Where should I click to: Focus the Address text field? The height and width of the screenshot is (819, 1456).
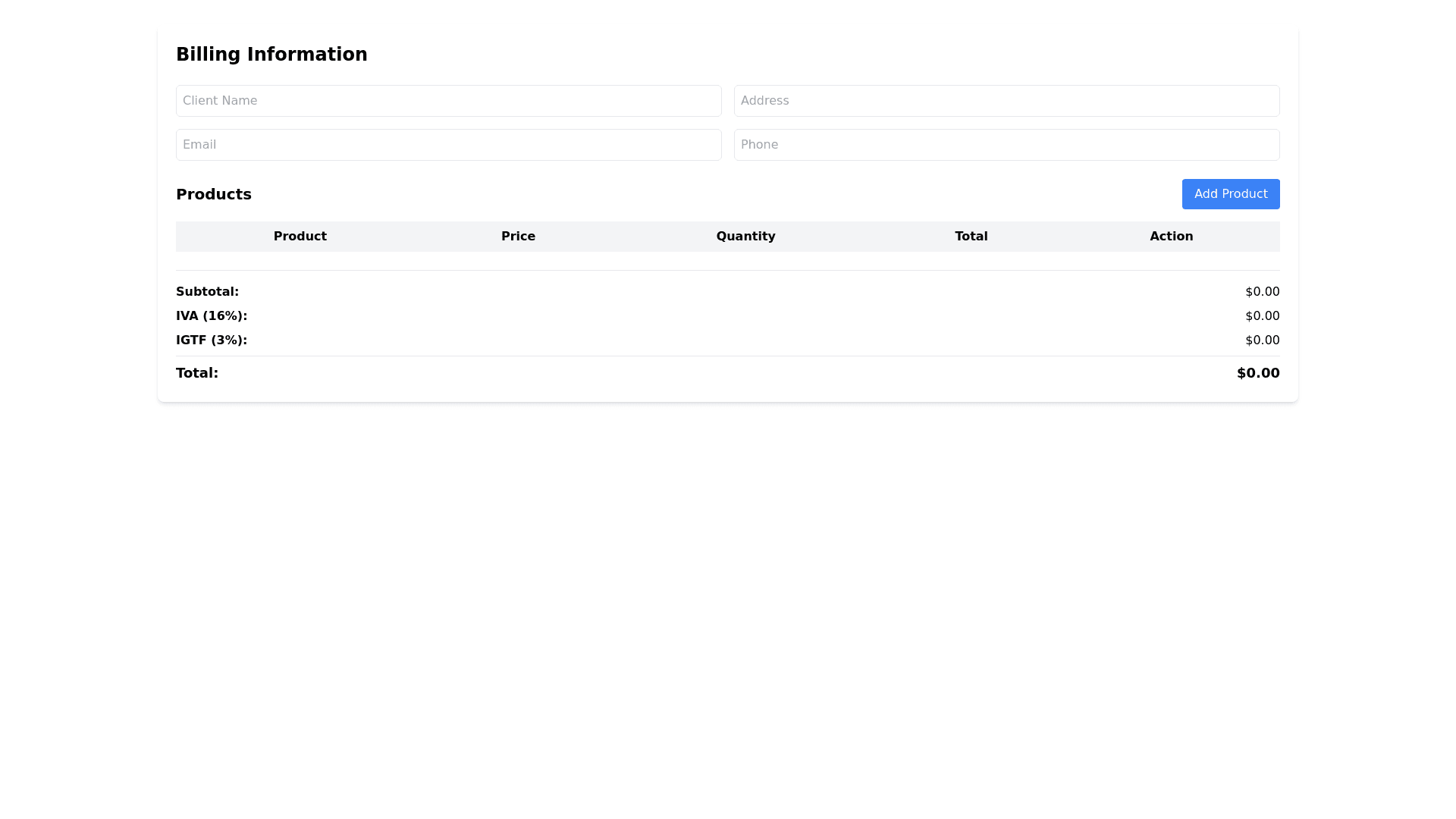pos(1006,101)
